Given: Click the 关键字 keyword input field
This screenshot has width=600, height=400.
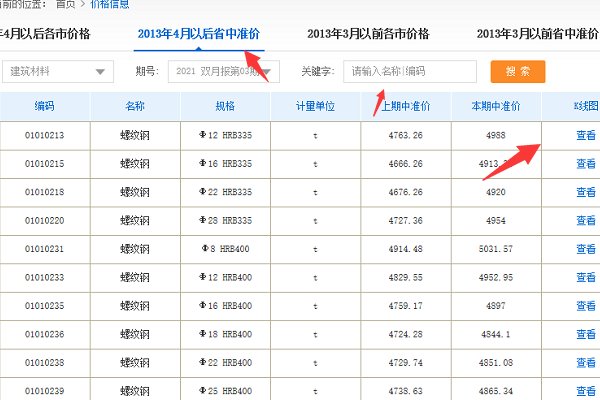Looking at the screenshot, I should click(410, 72).
